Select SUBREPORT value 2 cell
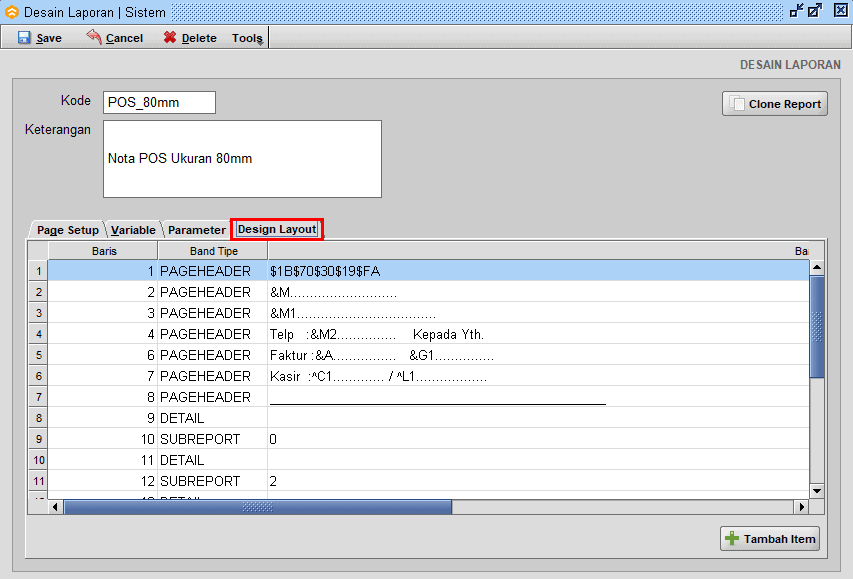 pos(538,481)
